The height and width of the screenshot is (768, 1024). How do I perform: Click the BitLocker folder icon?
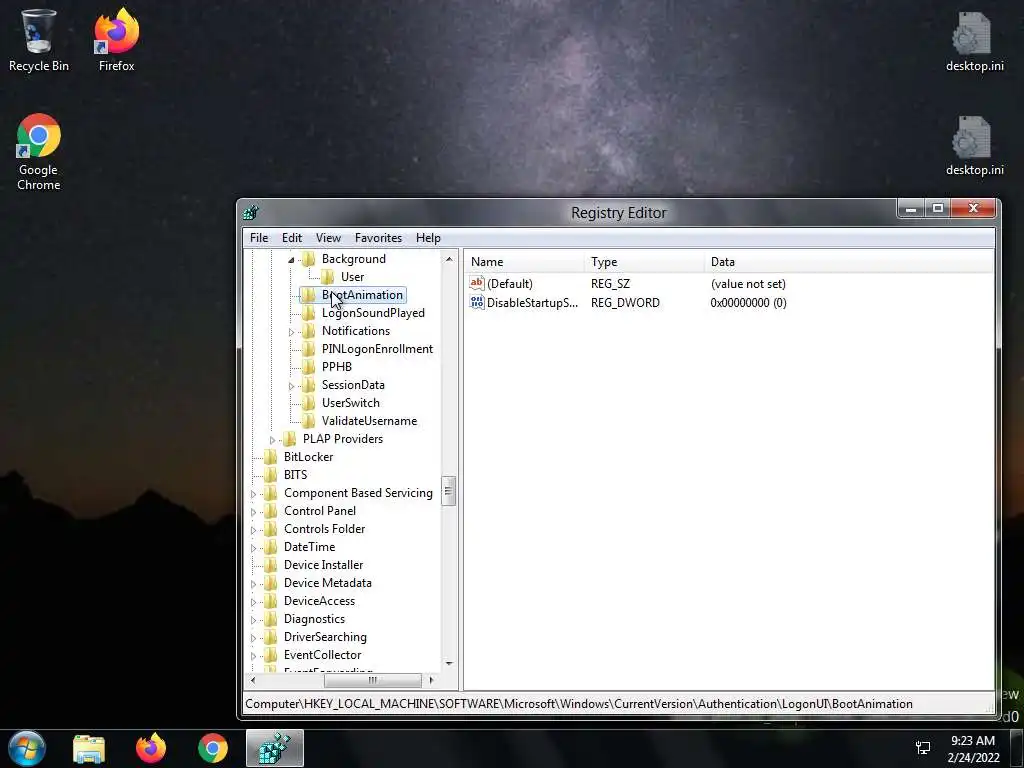click(270, 456)
